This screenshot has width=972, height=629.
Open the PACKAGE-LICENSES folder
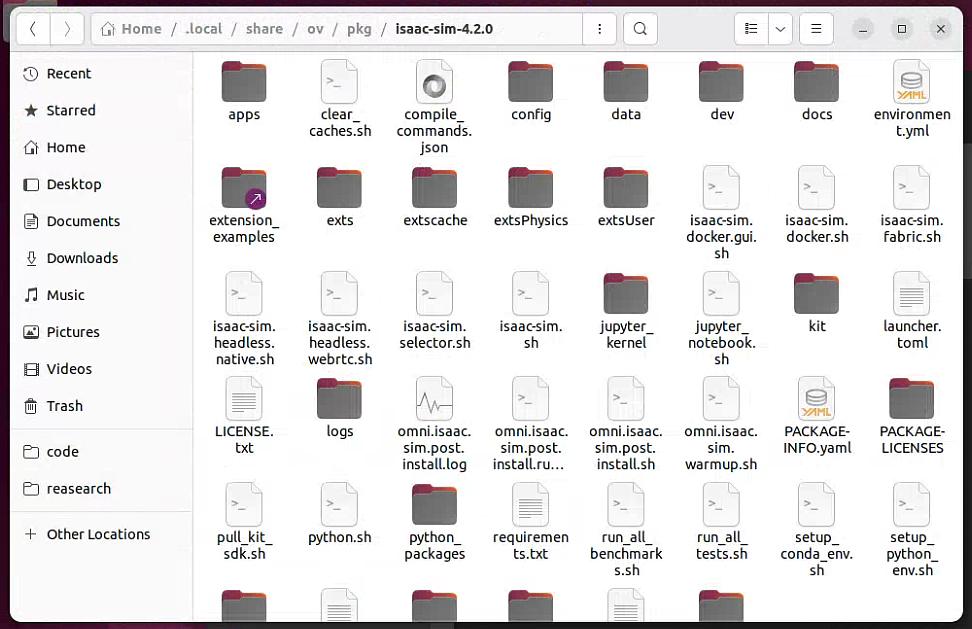(x=912, y=416)
